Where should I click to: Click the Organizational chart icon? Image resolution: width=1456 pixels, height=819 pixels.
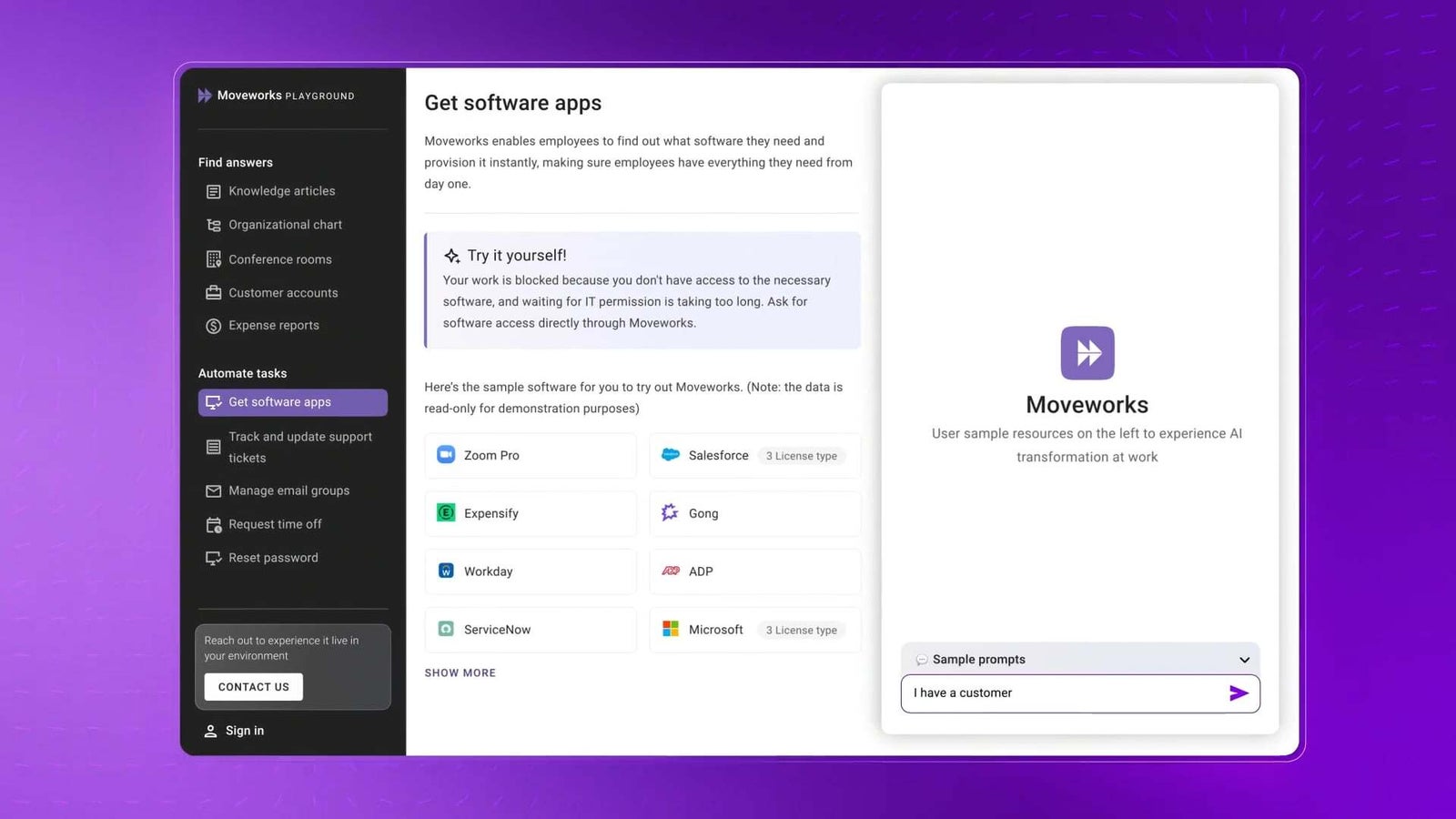tap(212, 224)
